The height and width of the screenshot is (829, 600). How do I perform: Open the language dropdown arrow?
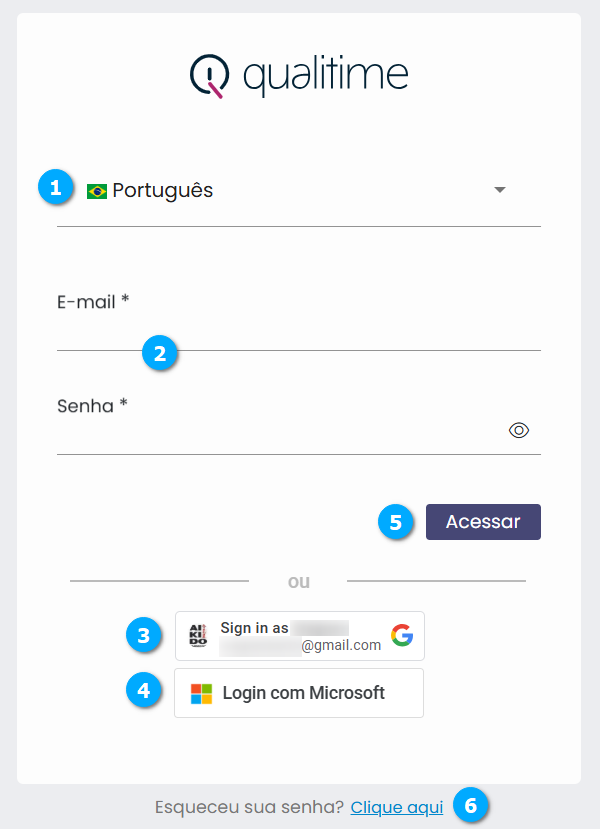(499, 190)
